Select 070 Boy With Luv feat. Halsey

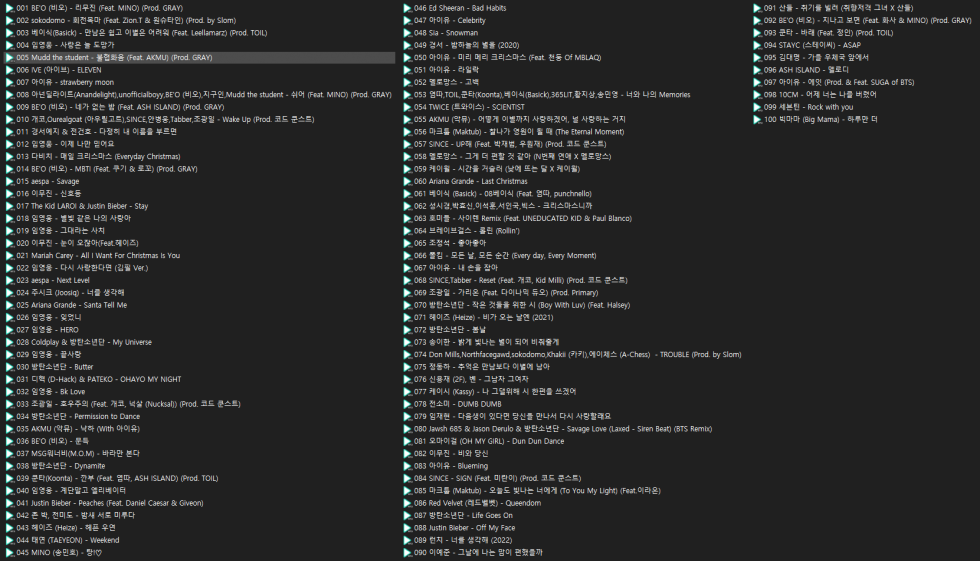tap(522, 305)
